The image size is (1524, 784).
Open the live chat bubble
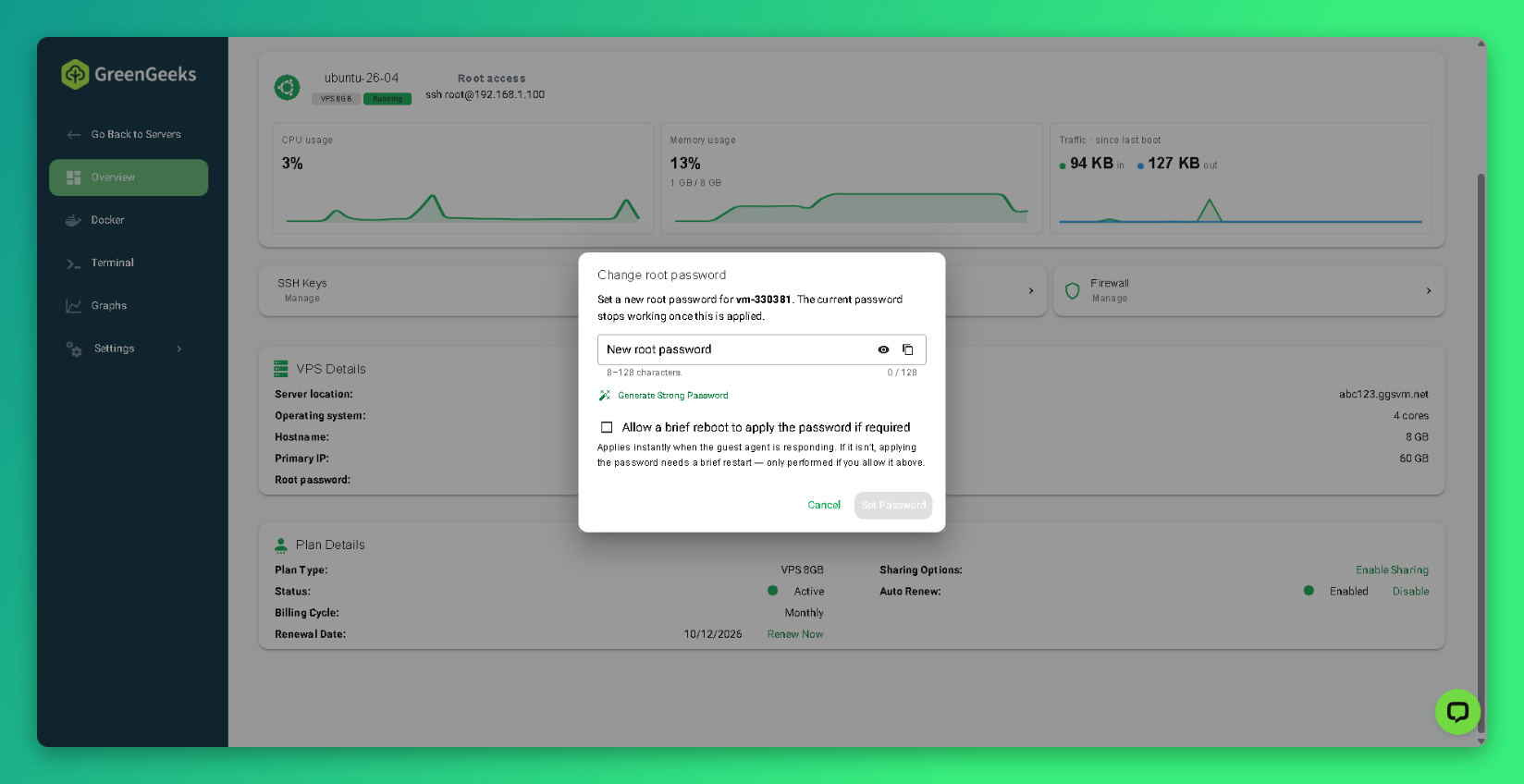coord(1458,712)
